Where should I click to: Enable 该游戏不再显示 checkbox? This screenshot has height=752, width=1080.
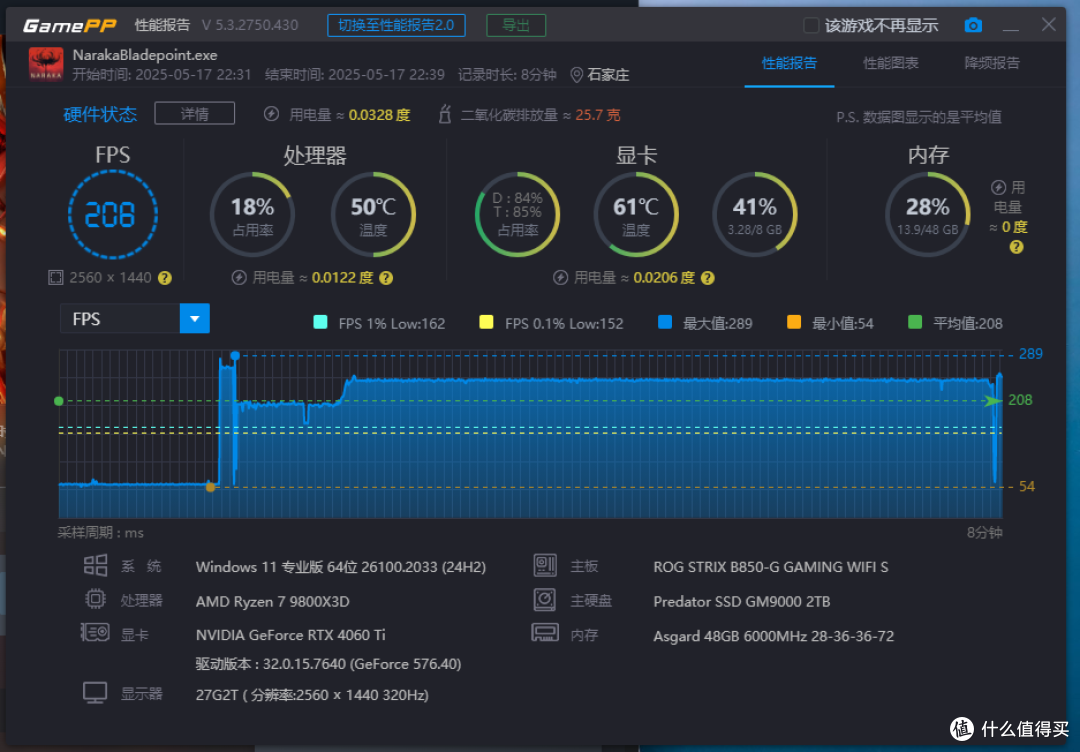coord(811,25)
